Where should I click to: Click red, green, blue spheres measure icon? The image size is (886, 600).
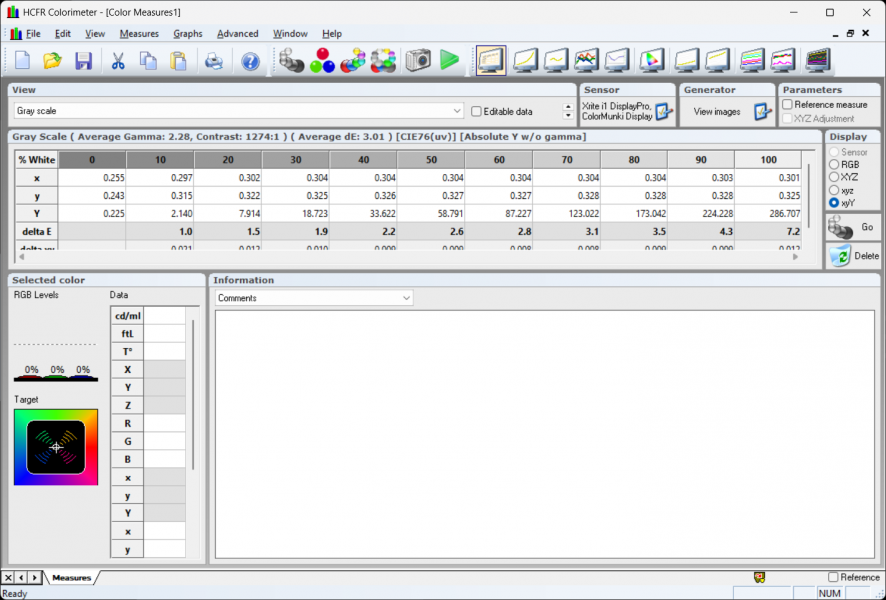point(322,61)
